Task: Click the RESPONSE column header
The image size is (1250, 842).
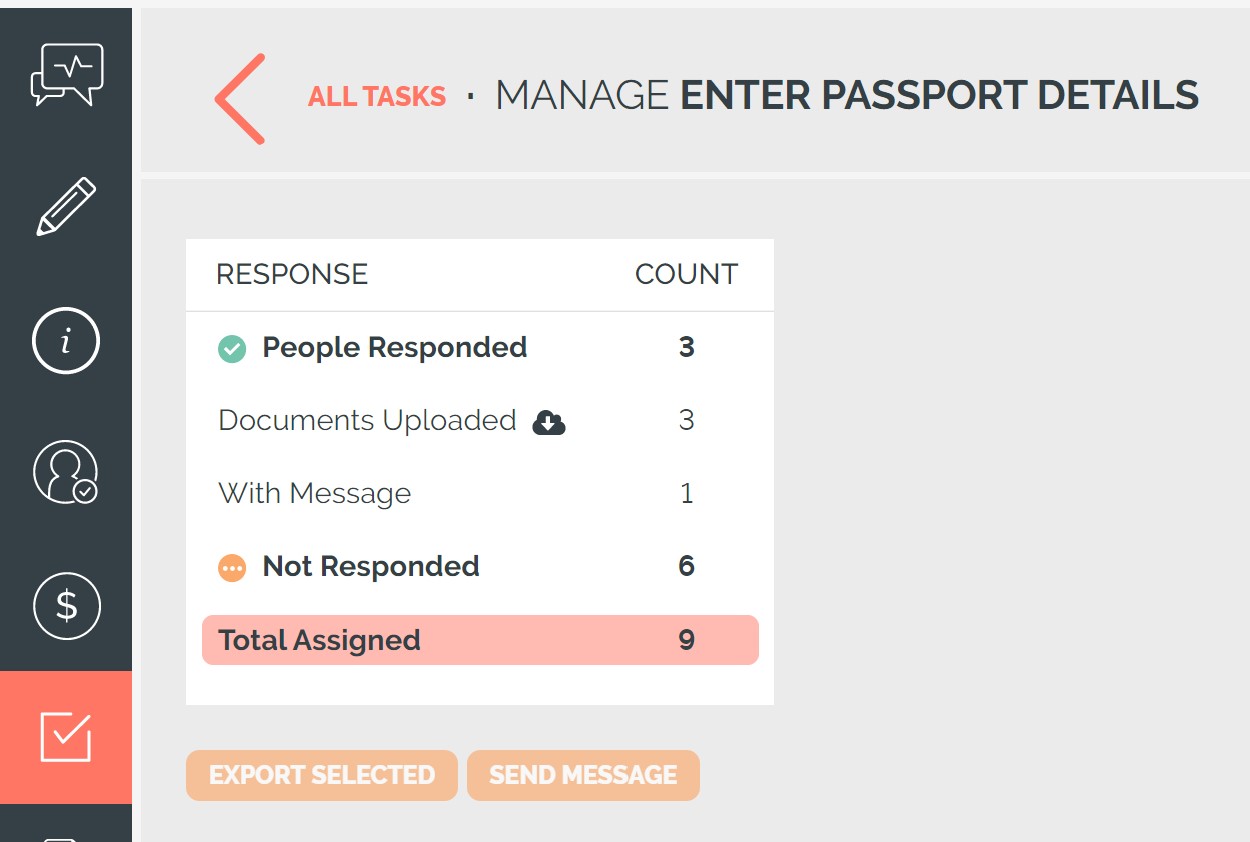Action: [x=292, y=275]
